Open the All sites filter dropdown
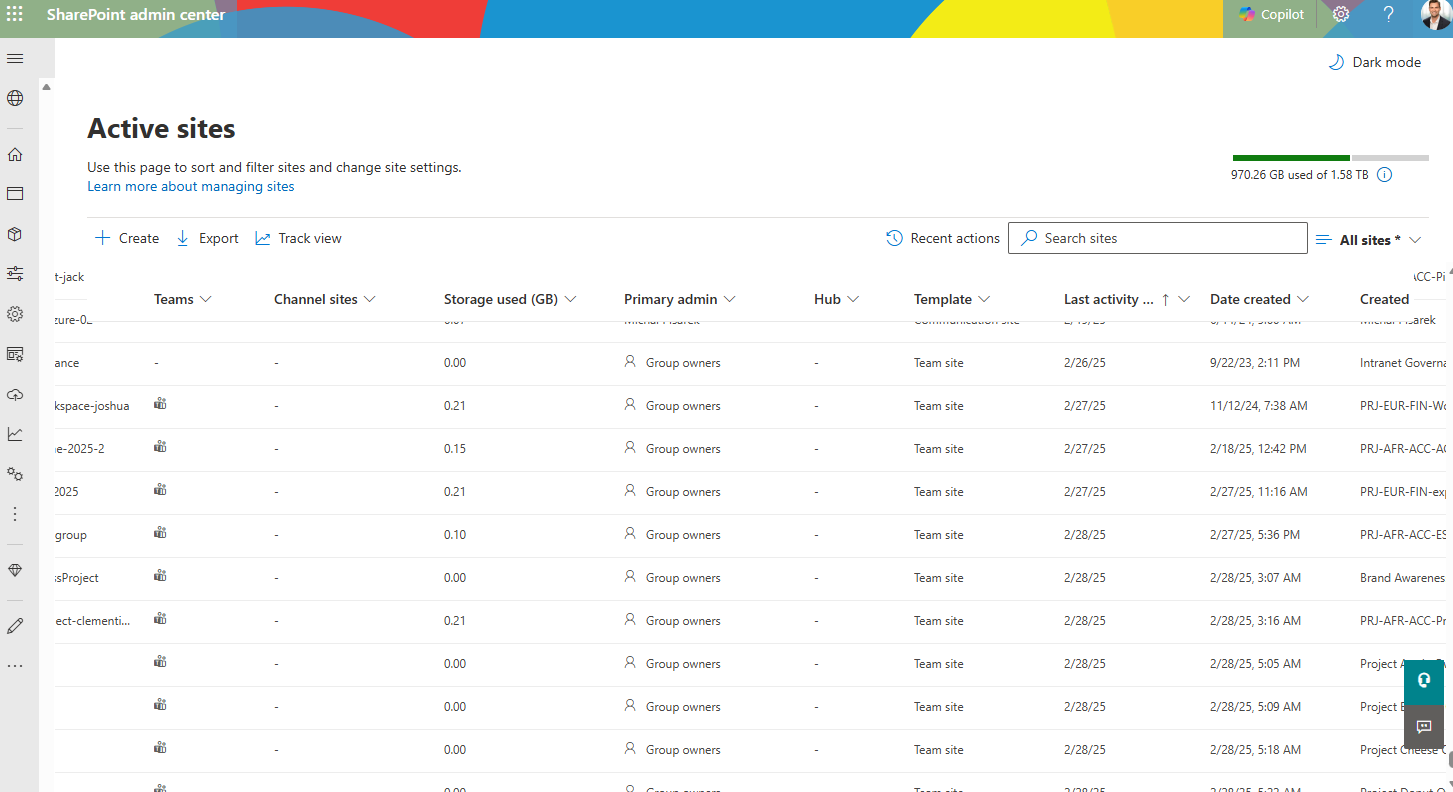This screenshot has width=1453, height=792. tap(1369, 239)
